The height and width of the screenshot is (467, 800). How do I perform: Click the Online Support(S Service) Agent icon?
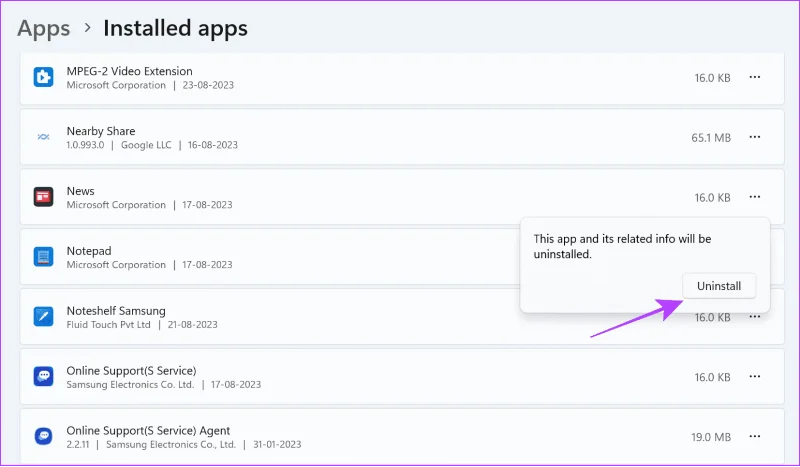click(43, 436)
